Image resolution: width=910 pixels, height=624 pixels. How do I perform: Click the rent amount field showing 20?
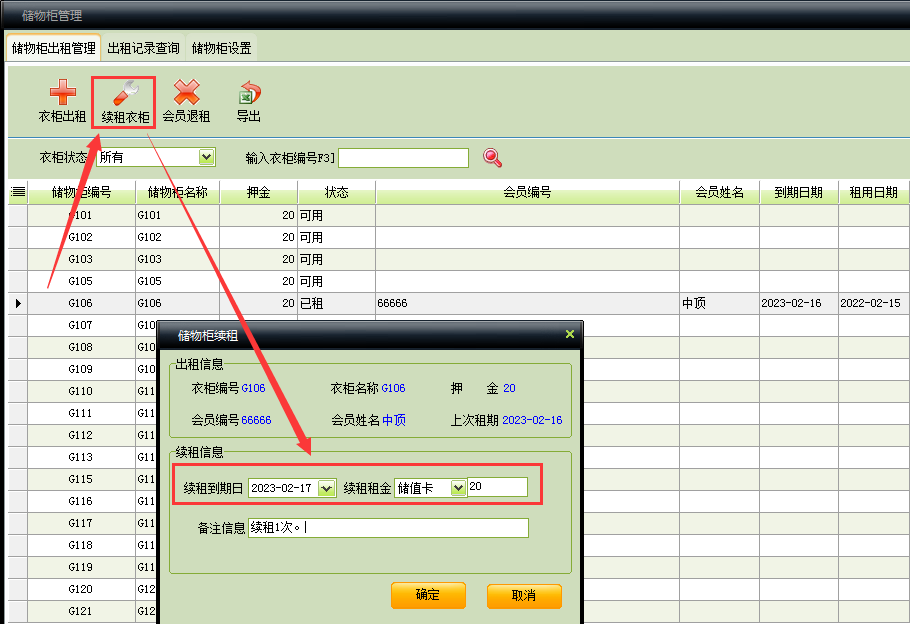click(497, 487)
